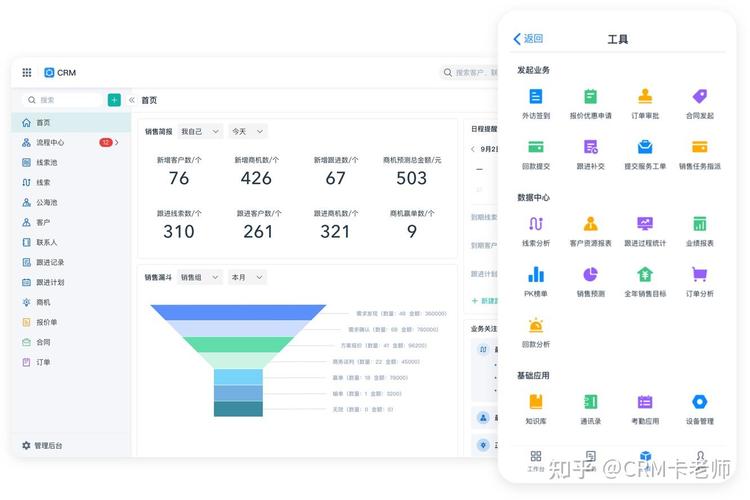This screenshot has width=750, height=500.
Task: Select 订单 in the sidebar
Action: click(71, 362)
